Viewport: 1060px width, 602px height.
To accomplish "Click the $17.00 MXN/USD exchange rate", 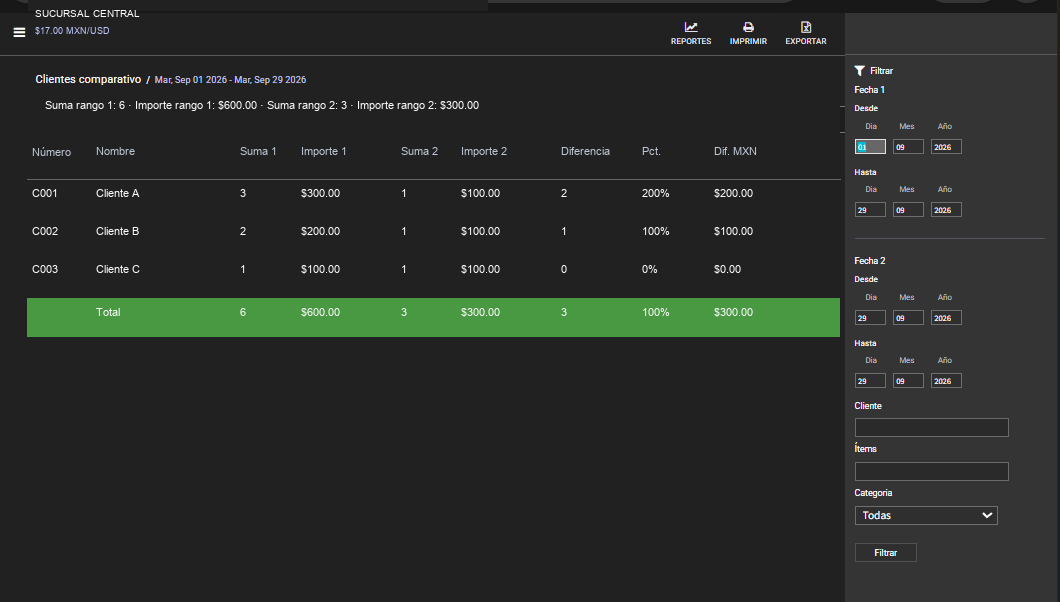I will (72, 30).
